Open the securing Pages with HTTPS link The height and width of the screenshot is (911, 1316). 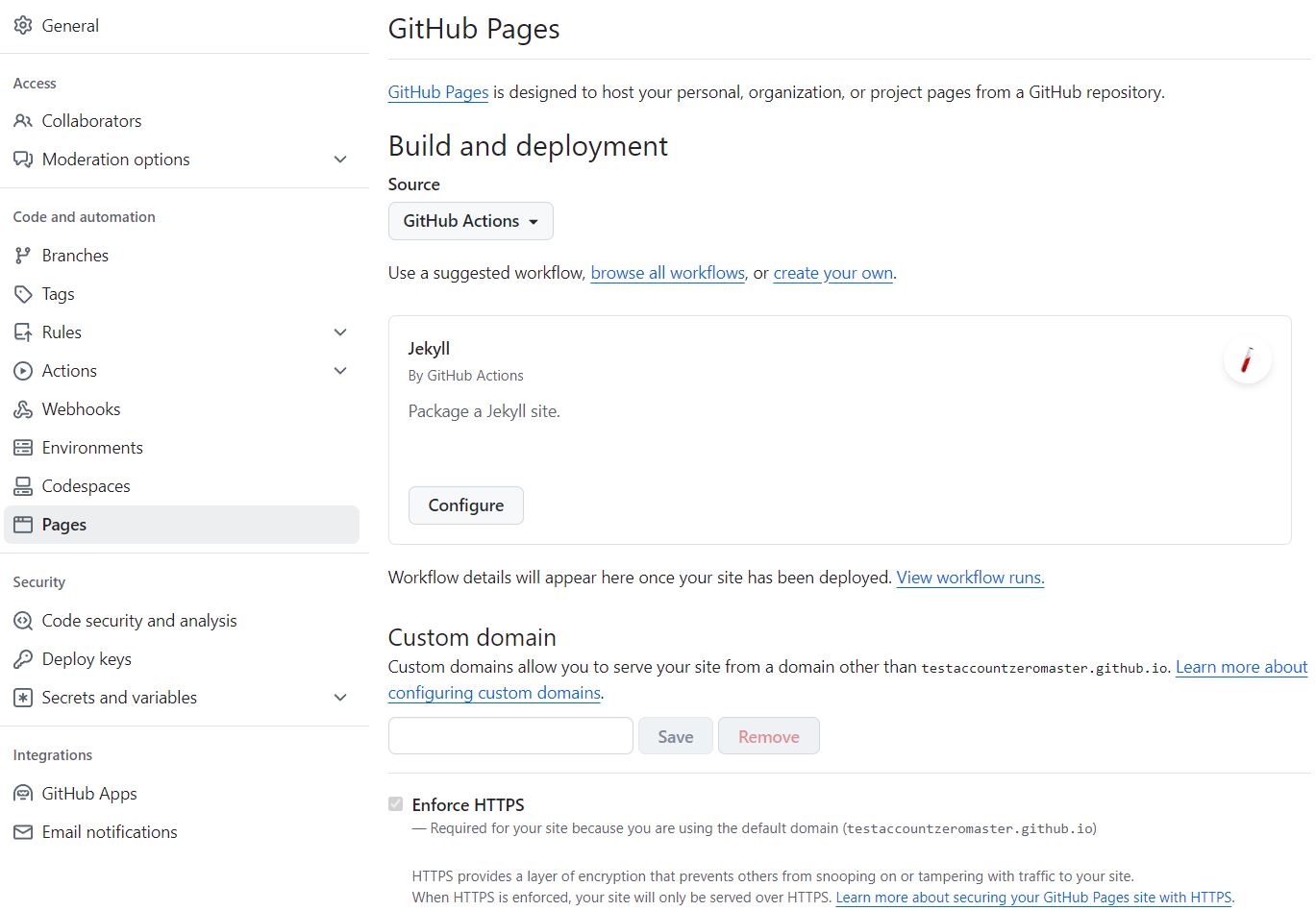coord(1034,898)
